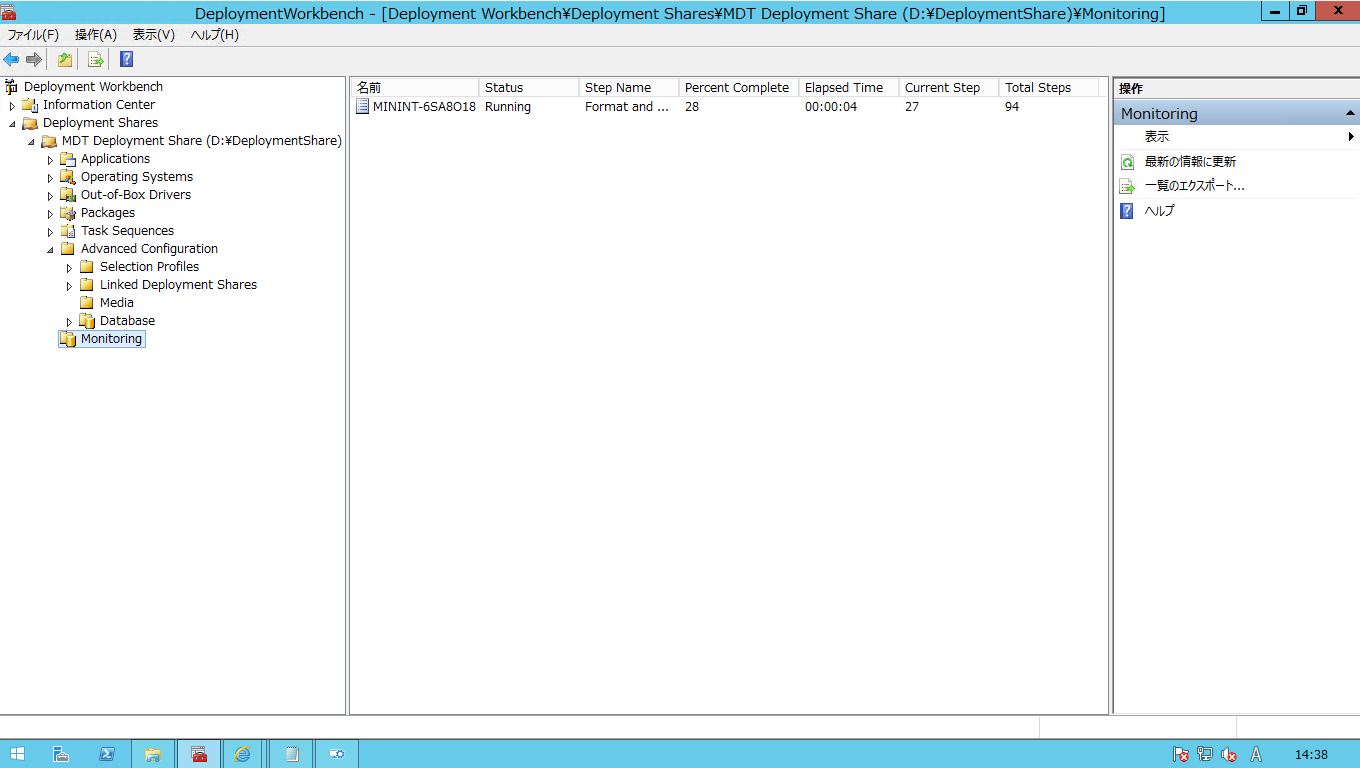Open PowerShell from the taskbar
Viewport: 1360px width, 768px height.
[x=107, y=754]
